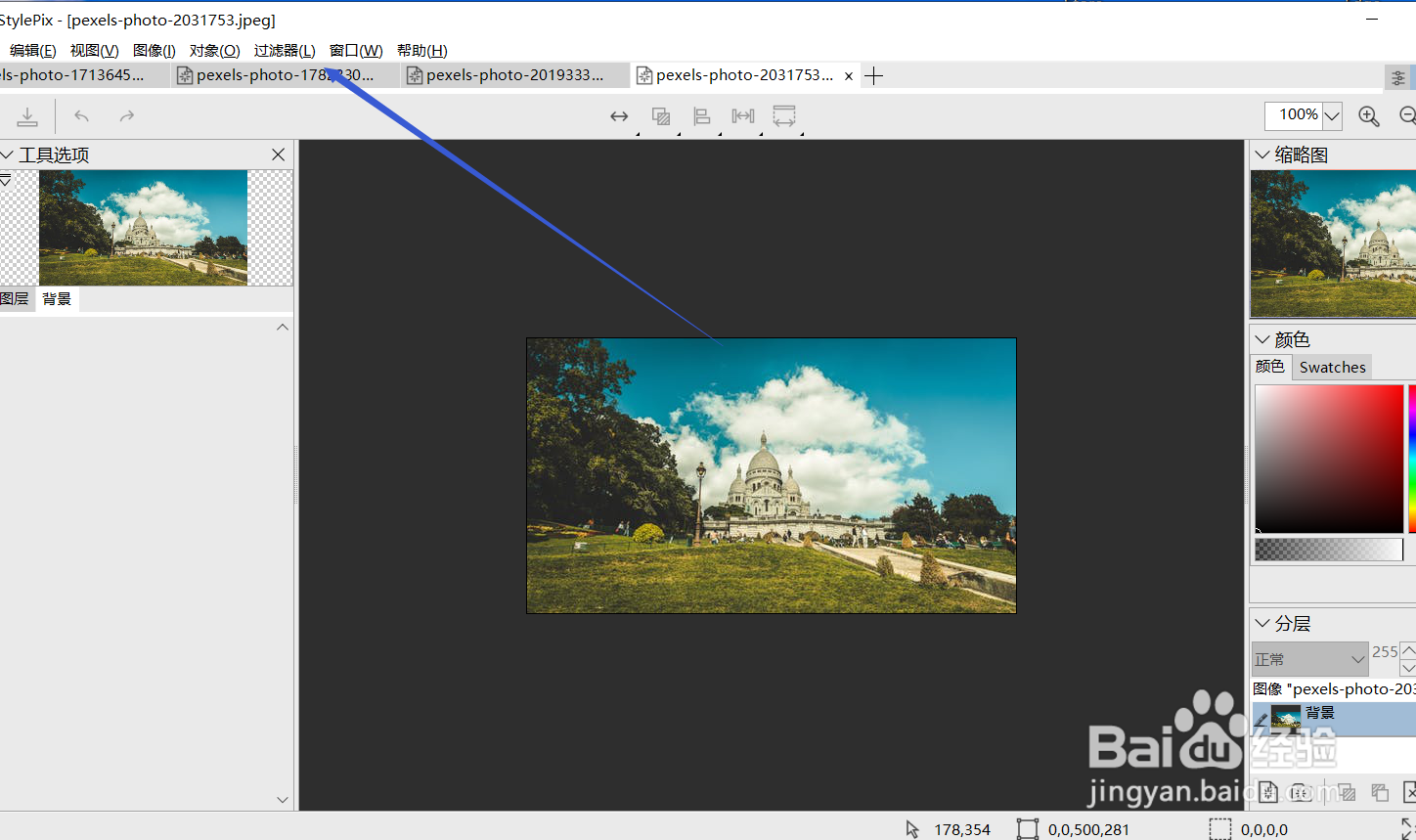The image size is (1416, 840).
Task: Click the distribute horizontal spacing icon
Action: coord(743,116)
